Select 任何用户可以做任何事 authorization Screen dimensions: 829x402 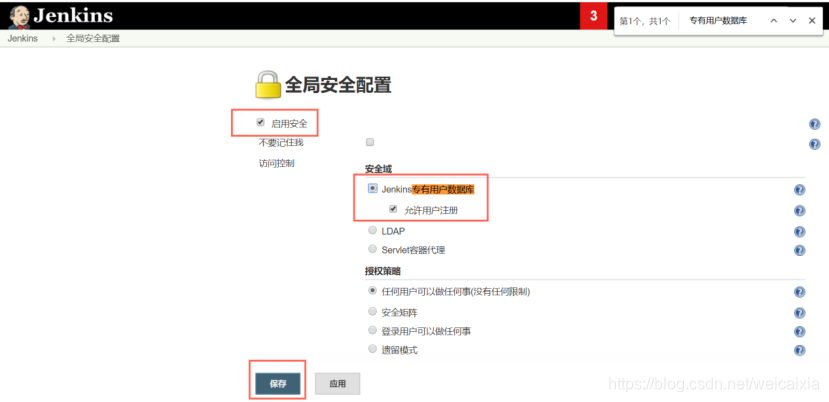point(373,290)
